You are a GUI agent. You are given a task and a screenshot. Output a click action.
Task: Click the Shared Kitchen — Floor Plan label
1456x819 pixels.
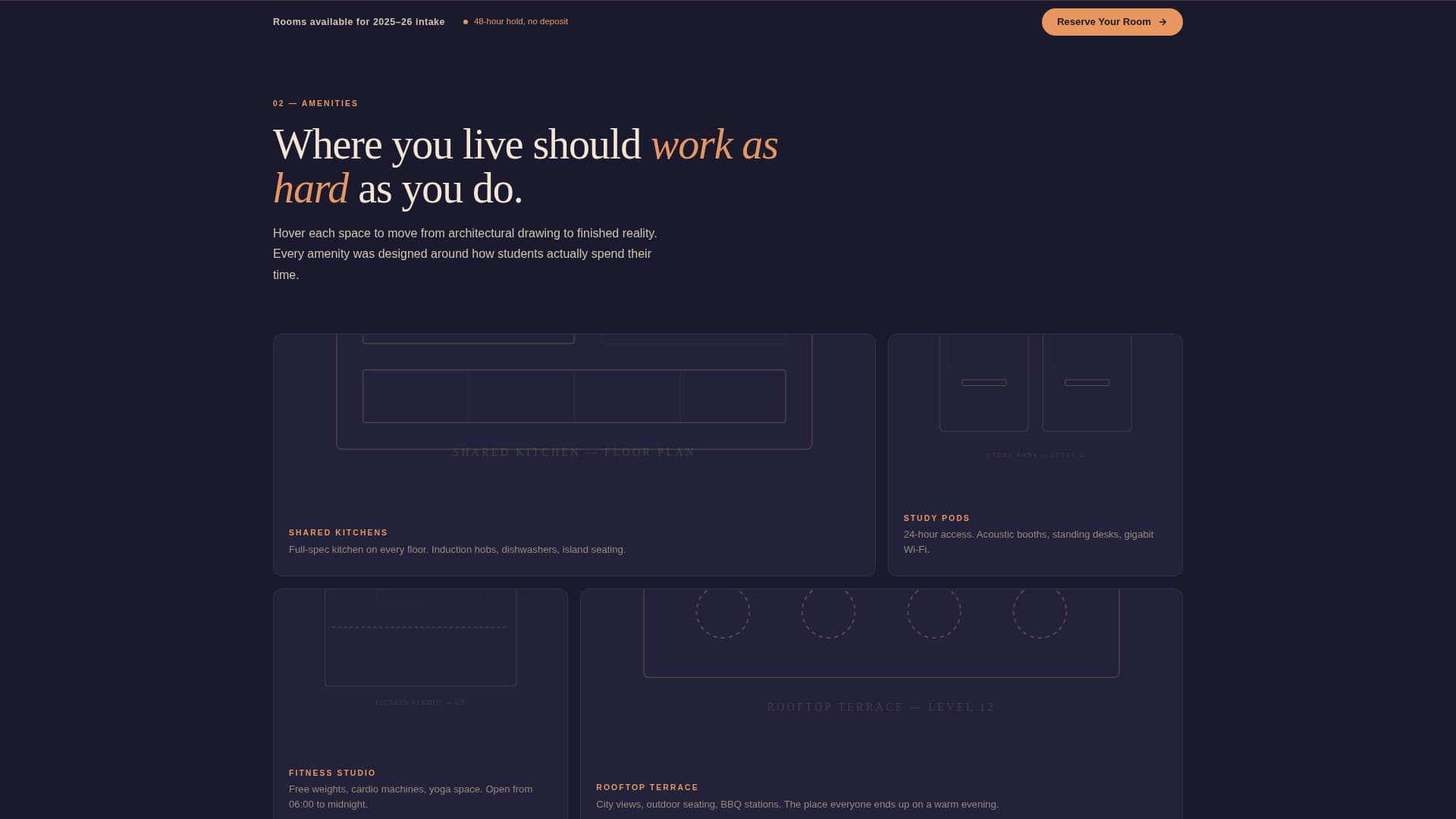click(574, 452)
